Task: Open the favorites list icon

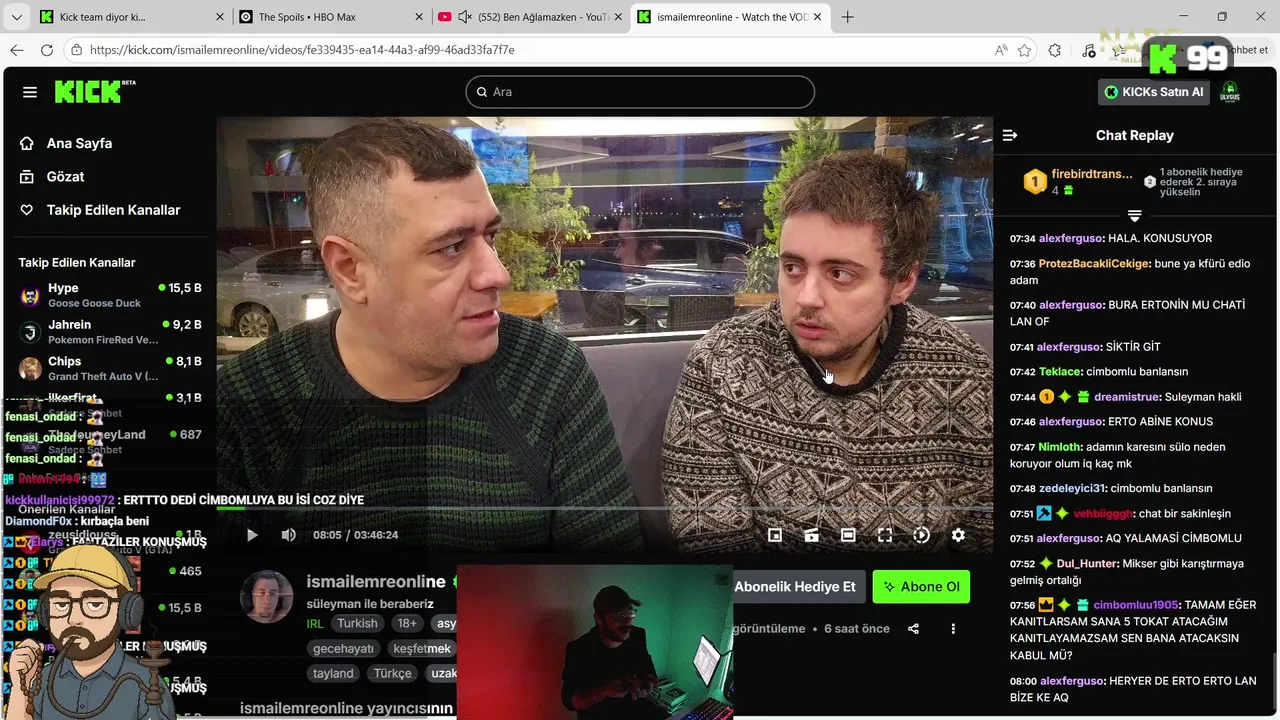Action: coord(1117,50)
